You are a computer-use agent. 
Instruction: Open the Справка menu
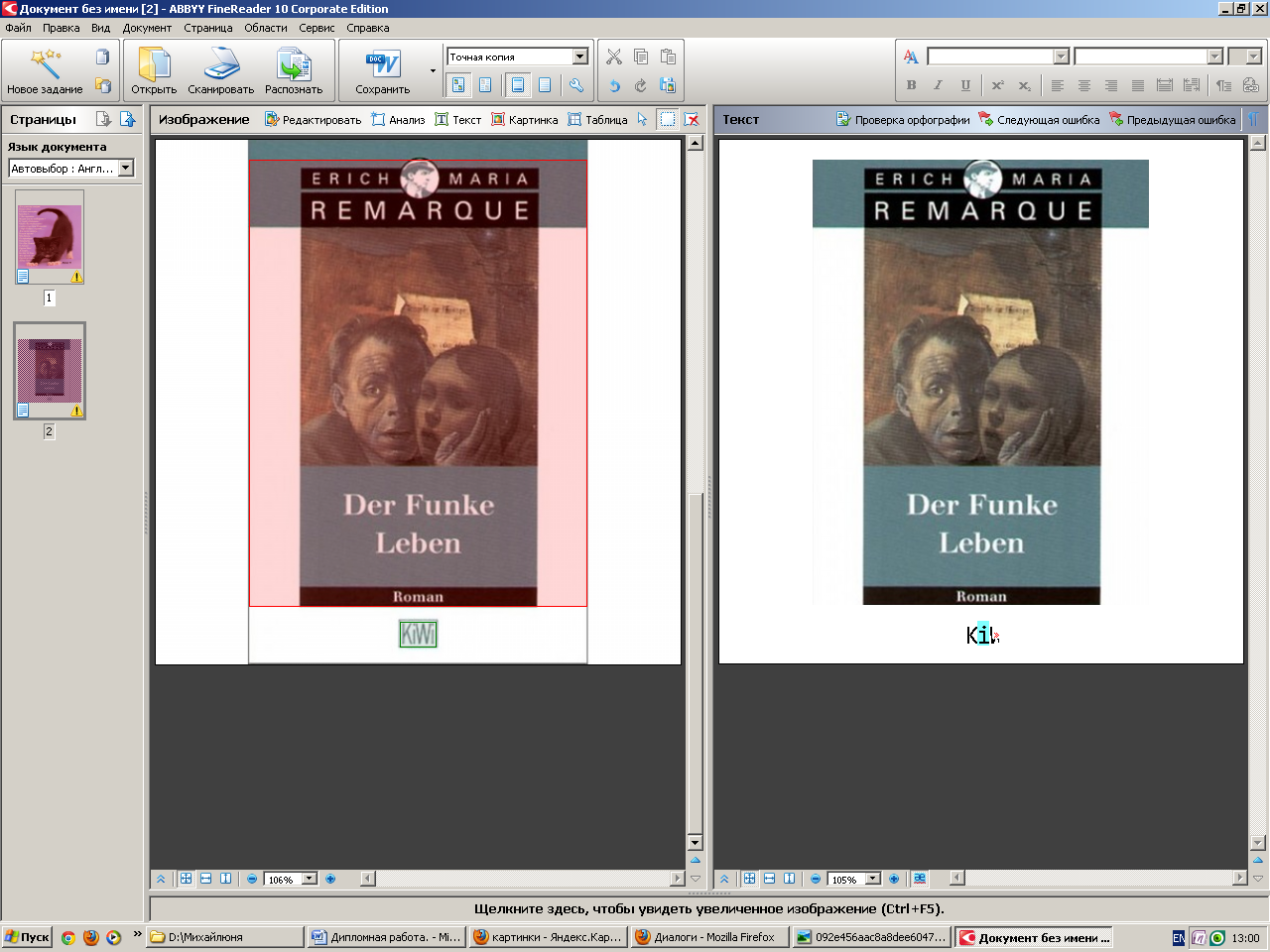[x=368, y=28]
